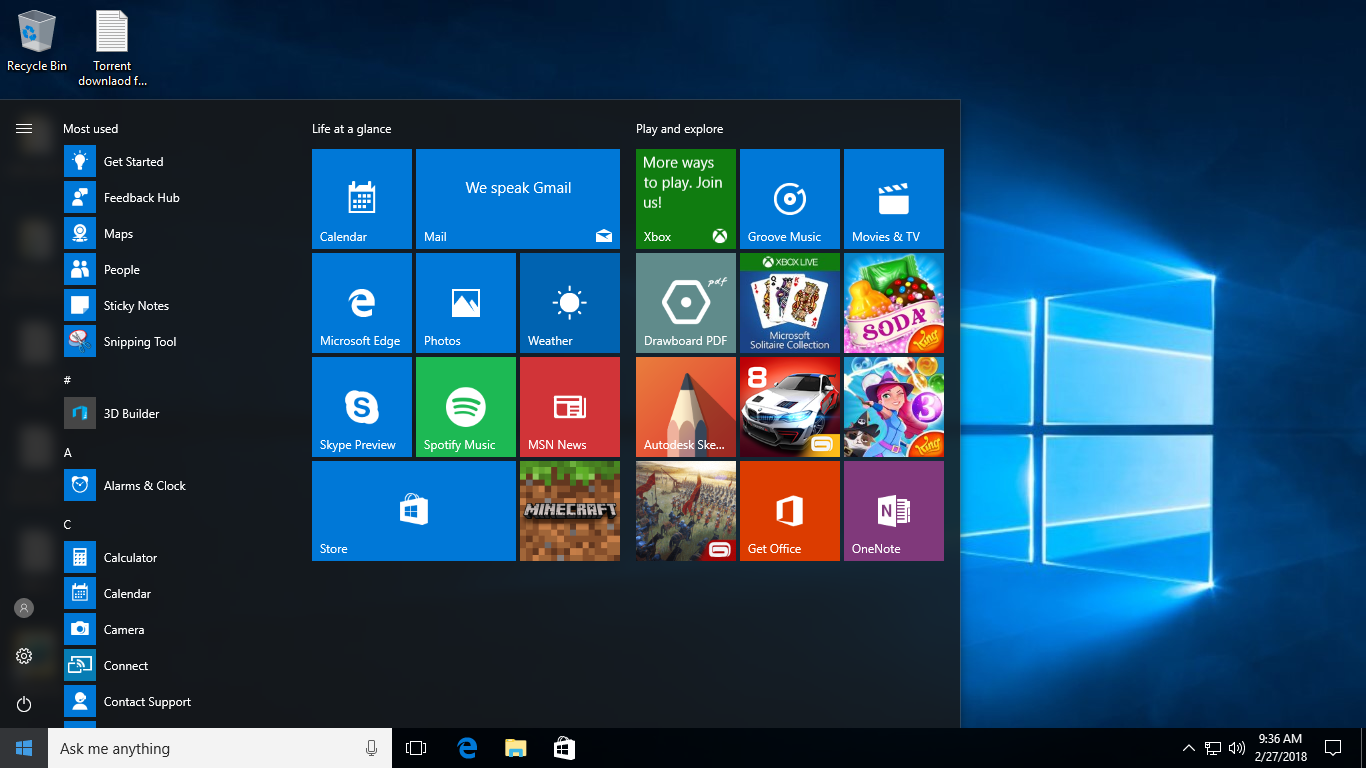Activate Cortana microphone

tap(371, 748)
